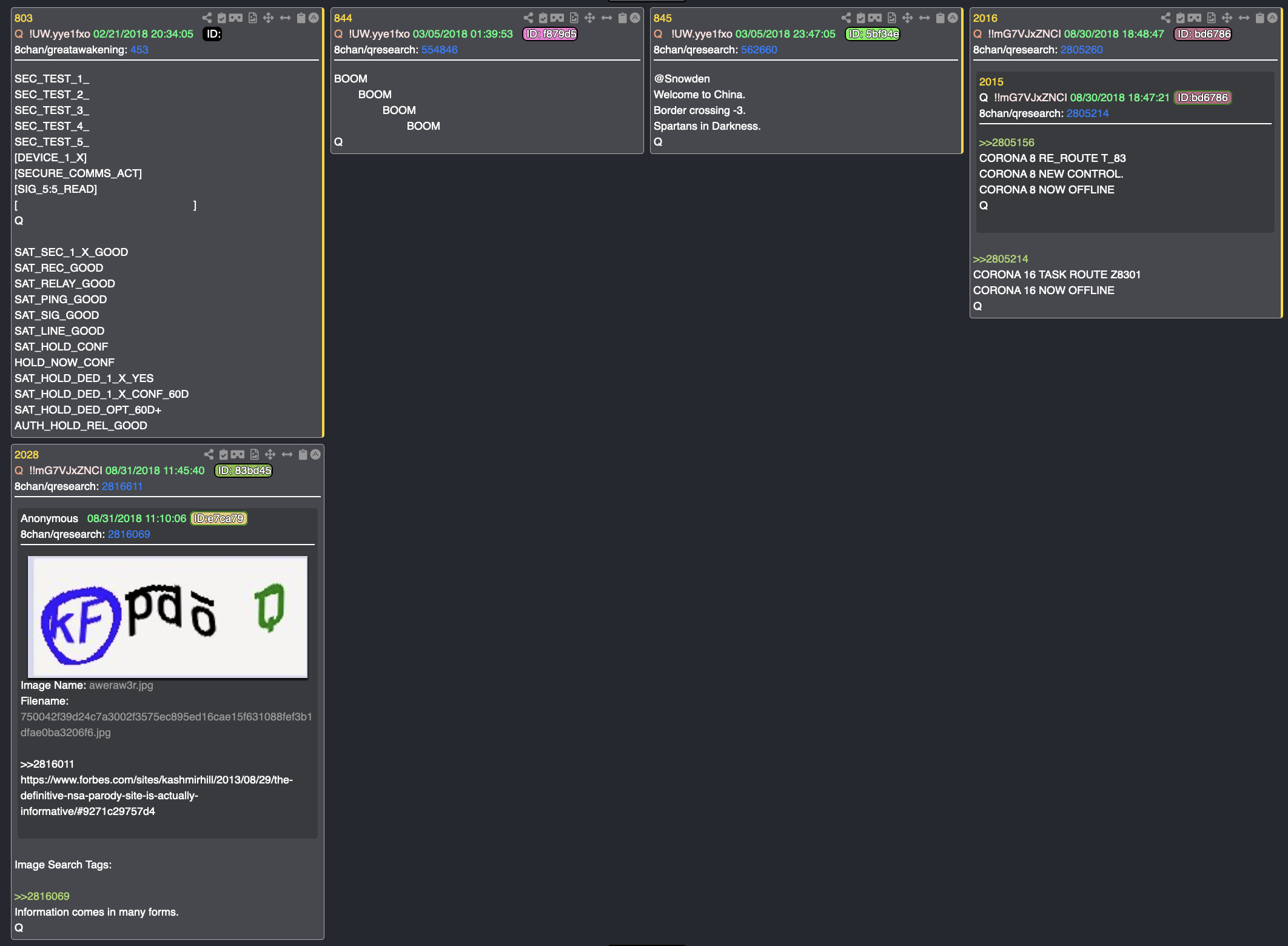
Task: Collapse post 2016 with the up-arrow circle
Action: pyautogui.click(x=1272, y=18)
